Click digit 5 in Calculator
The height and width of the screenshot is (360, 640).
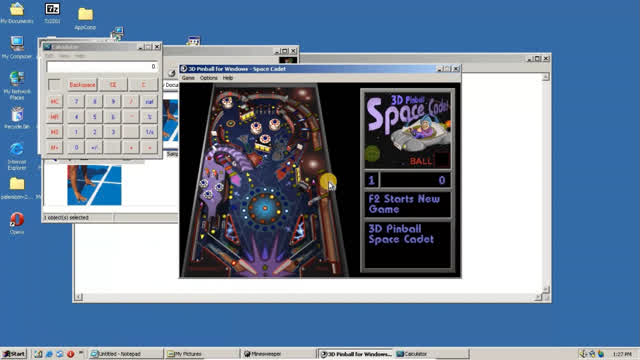[94, 117]
